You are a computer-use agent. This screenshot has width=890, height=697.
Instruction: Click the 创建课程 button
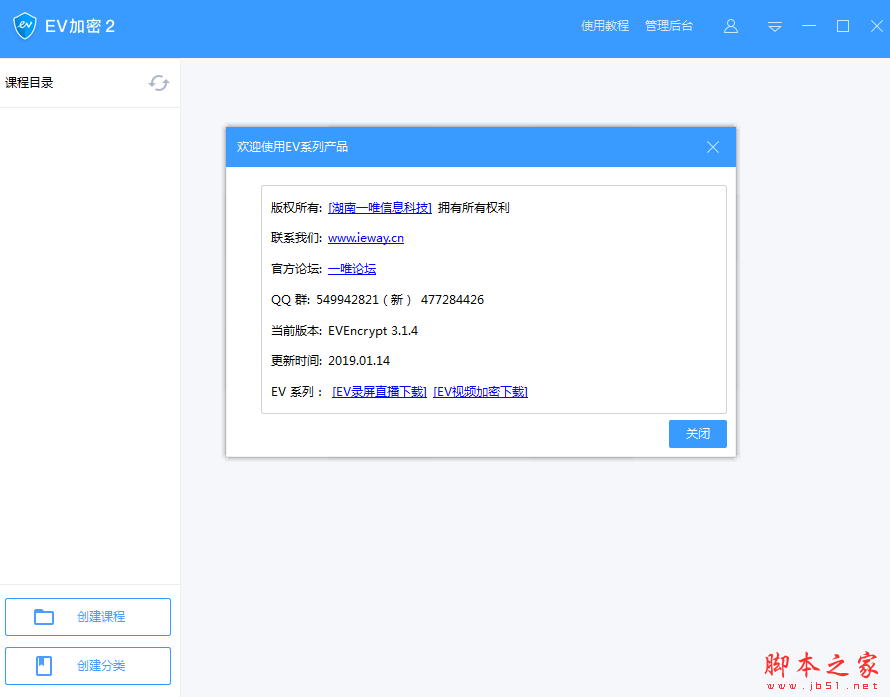coord(88,617)
